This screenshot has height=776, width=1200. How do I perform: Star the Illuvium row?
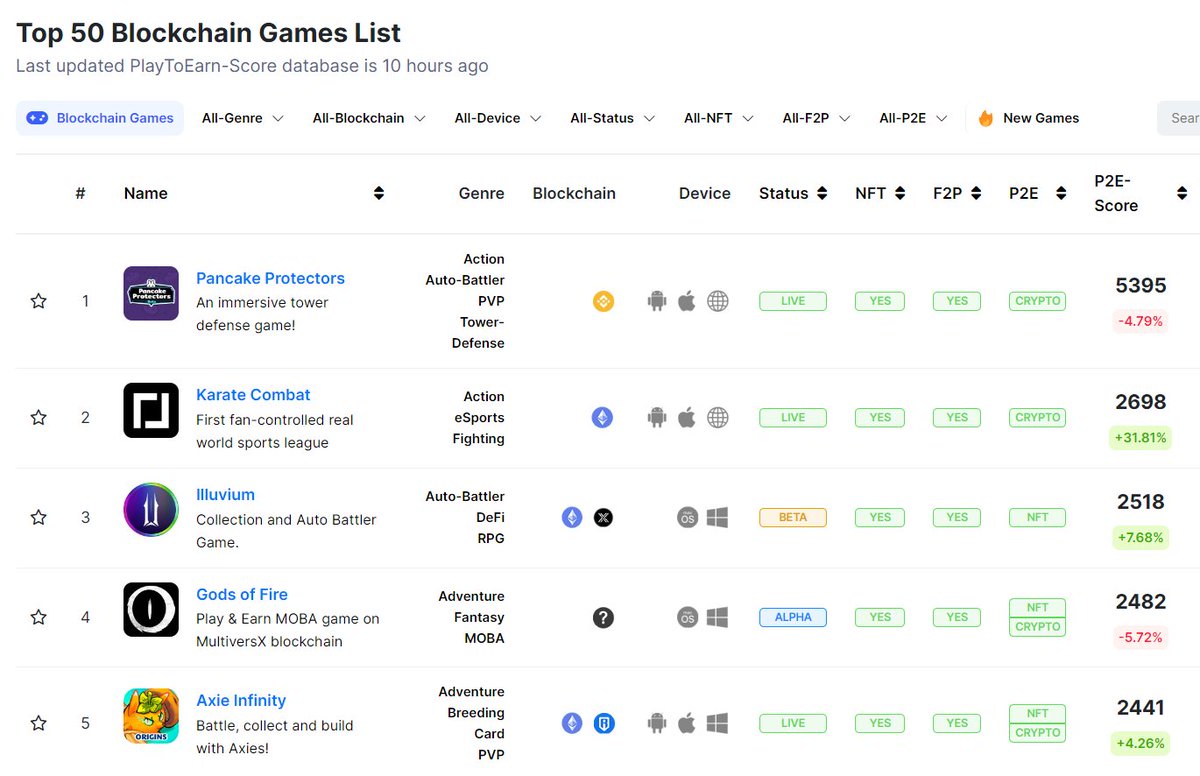pyautogui.click(x=38, y=518)
